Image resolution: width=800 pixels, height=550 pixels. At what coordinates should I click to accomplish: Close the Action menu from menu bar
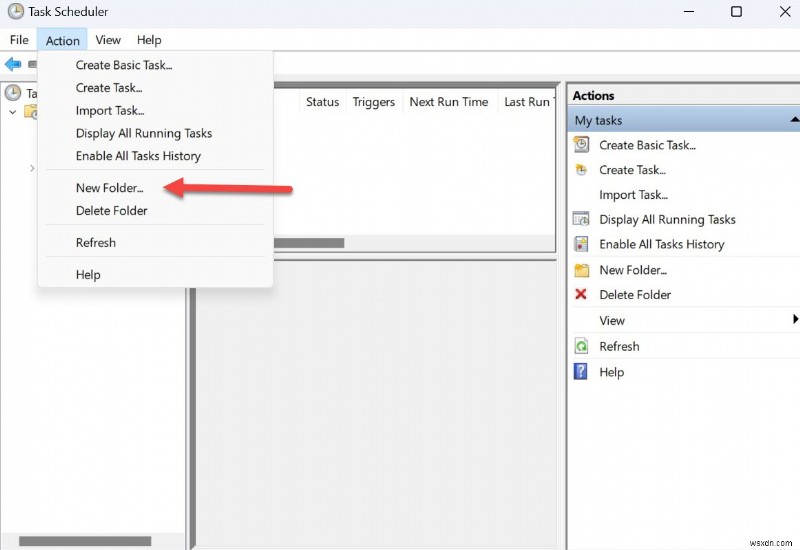coord(63,40)
